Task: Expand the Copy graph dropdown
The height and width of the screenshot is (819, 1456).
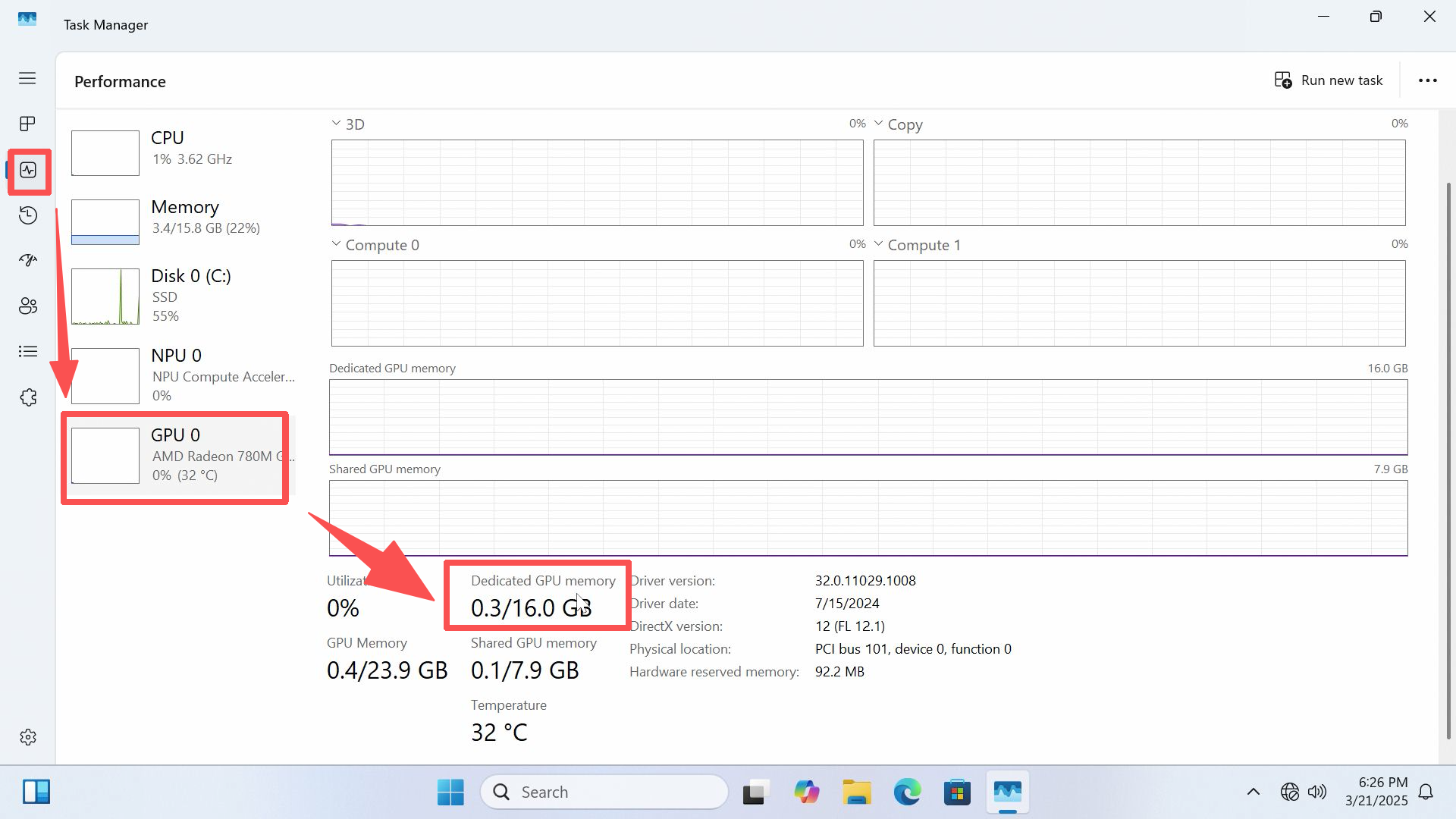Action: (878, 124)
